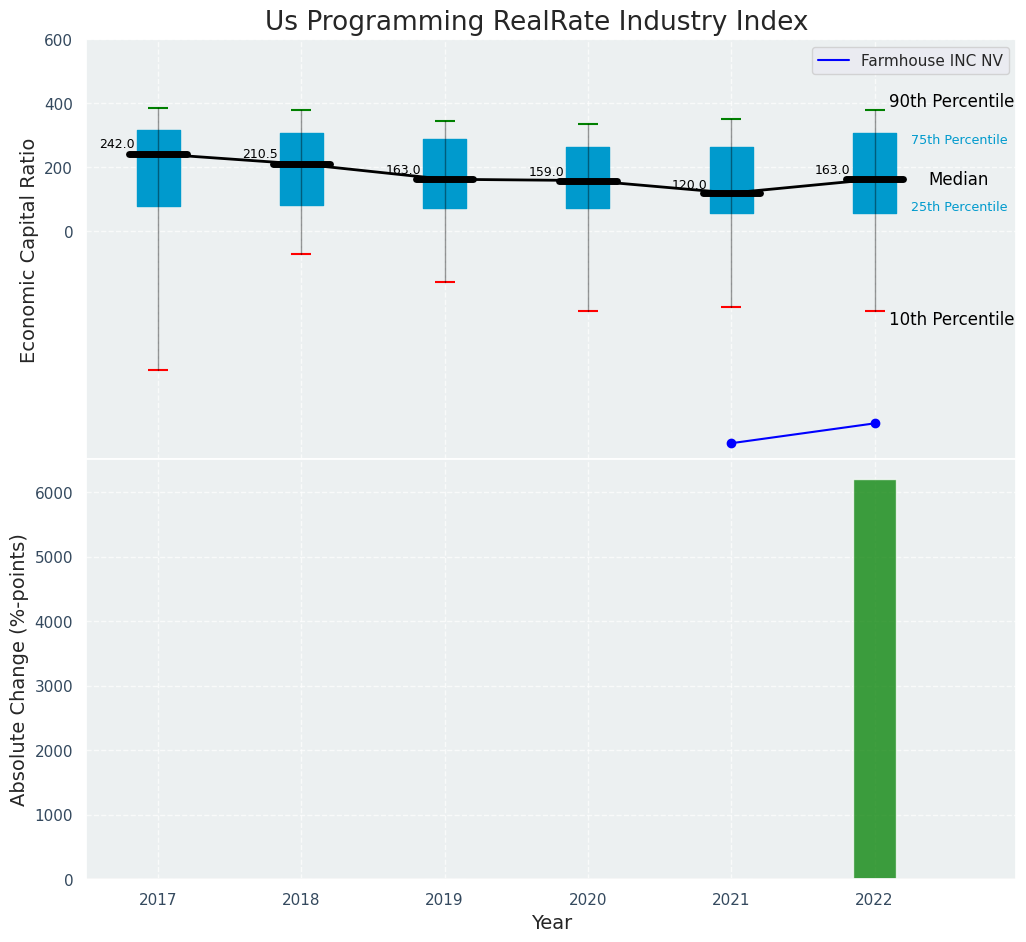Click the 2020 median value label 159.0
This screenshot has height=942, width=1026.
click(x=546, y=172)
